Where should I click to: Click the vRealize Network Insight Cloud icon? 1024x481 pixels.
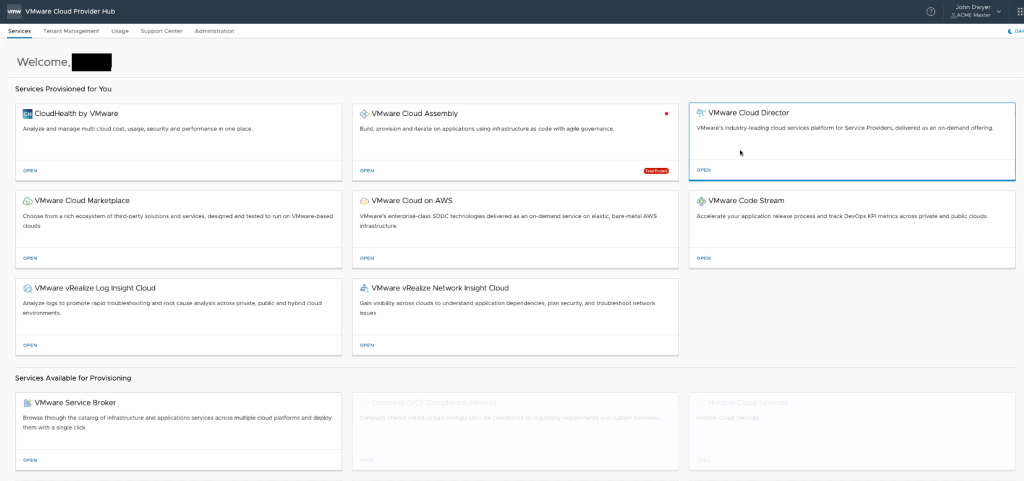click(x=364, y=288)
